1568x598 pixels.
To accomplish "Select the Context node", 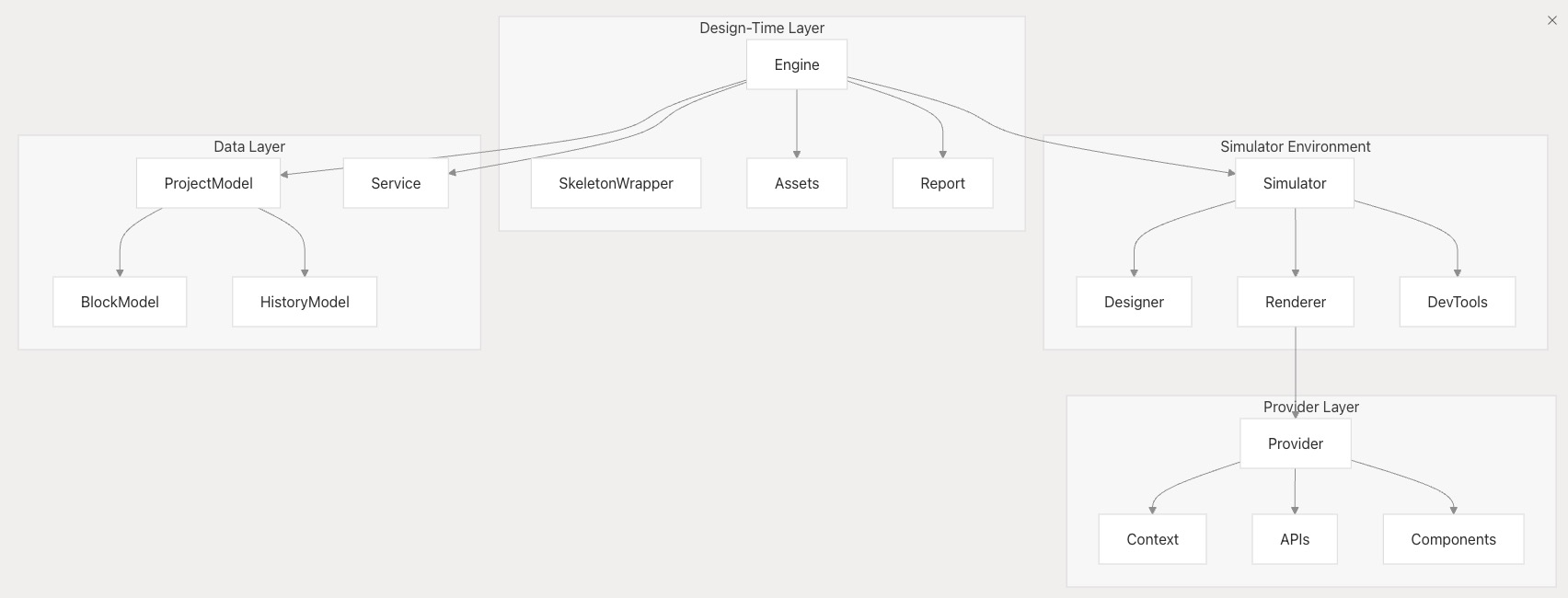I will [1152, 539].
